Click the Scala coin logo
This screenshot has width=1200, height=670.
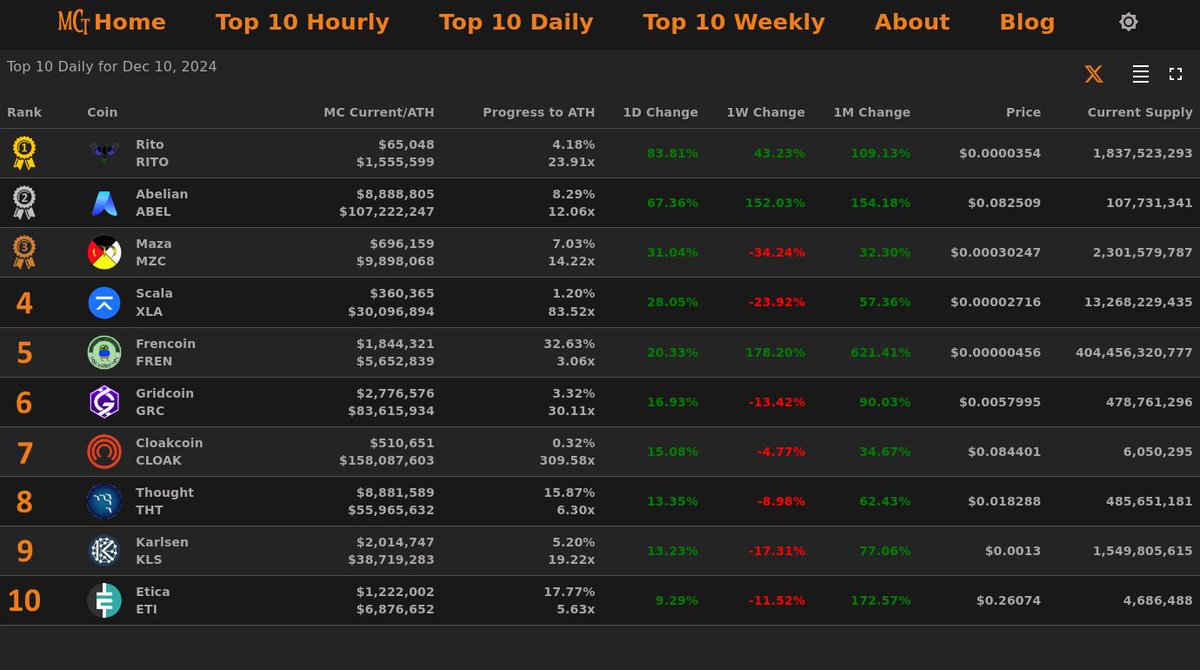[x=104, y=303]
